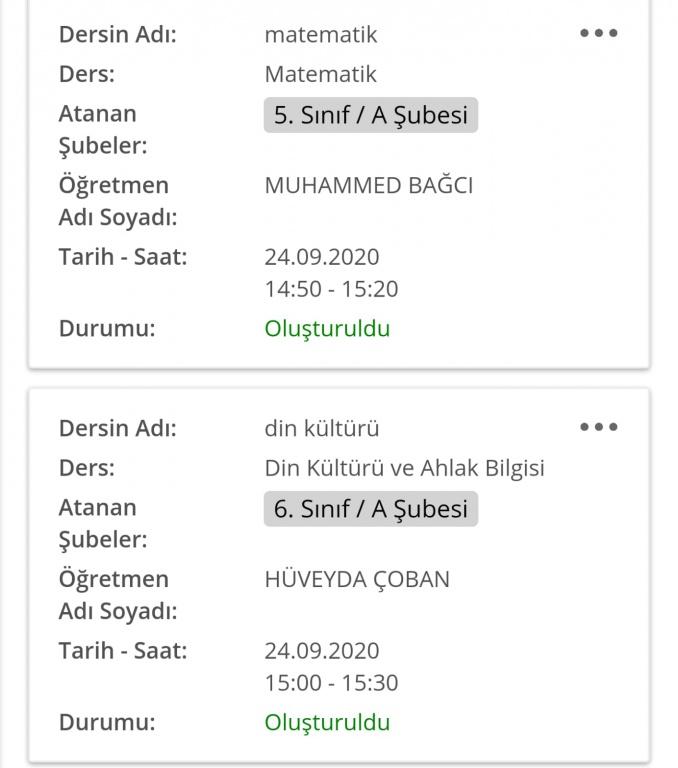Select teacher name MUHAMMED BAĞCI
The height and width of the screenshot is (768, 678).
point(368,186)
